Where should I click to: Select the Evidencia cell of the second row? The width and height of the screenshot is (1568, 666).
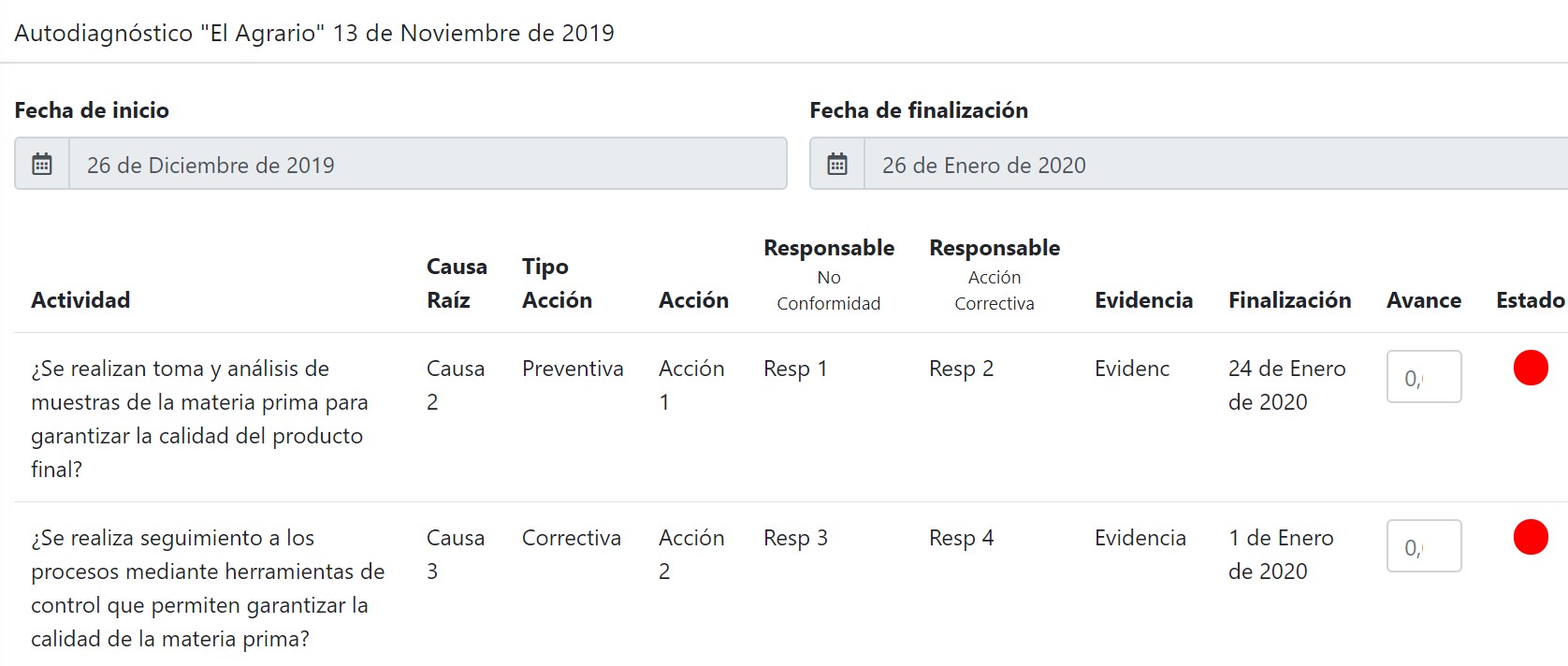coord(1140,538)
